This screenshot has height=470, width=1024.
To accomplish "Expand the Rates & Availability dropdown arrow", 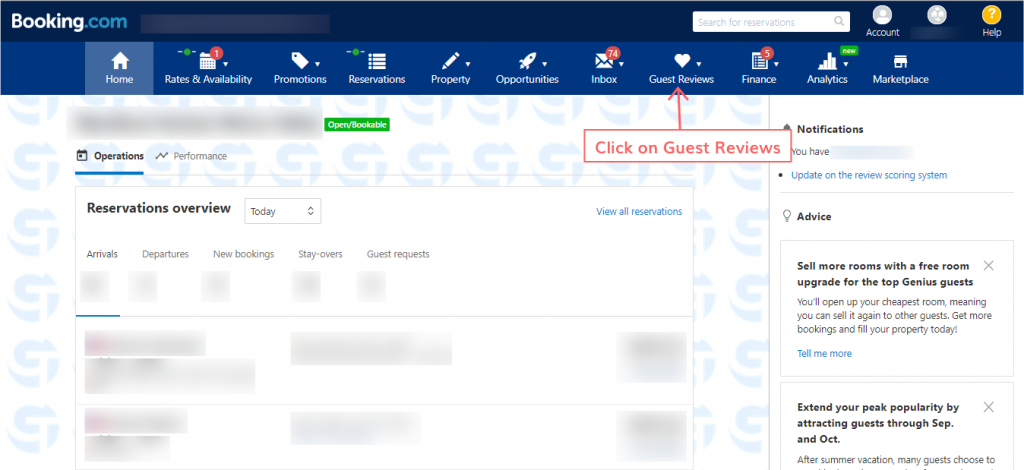I will [226, 64].
